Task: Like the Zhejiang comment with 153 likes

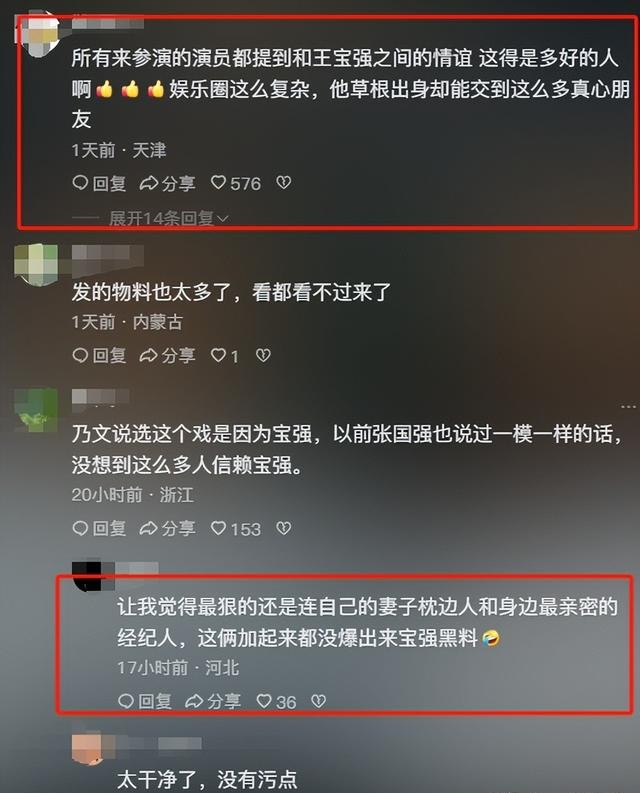Action: pos(235,529)
